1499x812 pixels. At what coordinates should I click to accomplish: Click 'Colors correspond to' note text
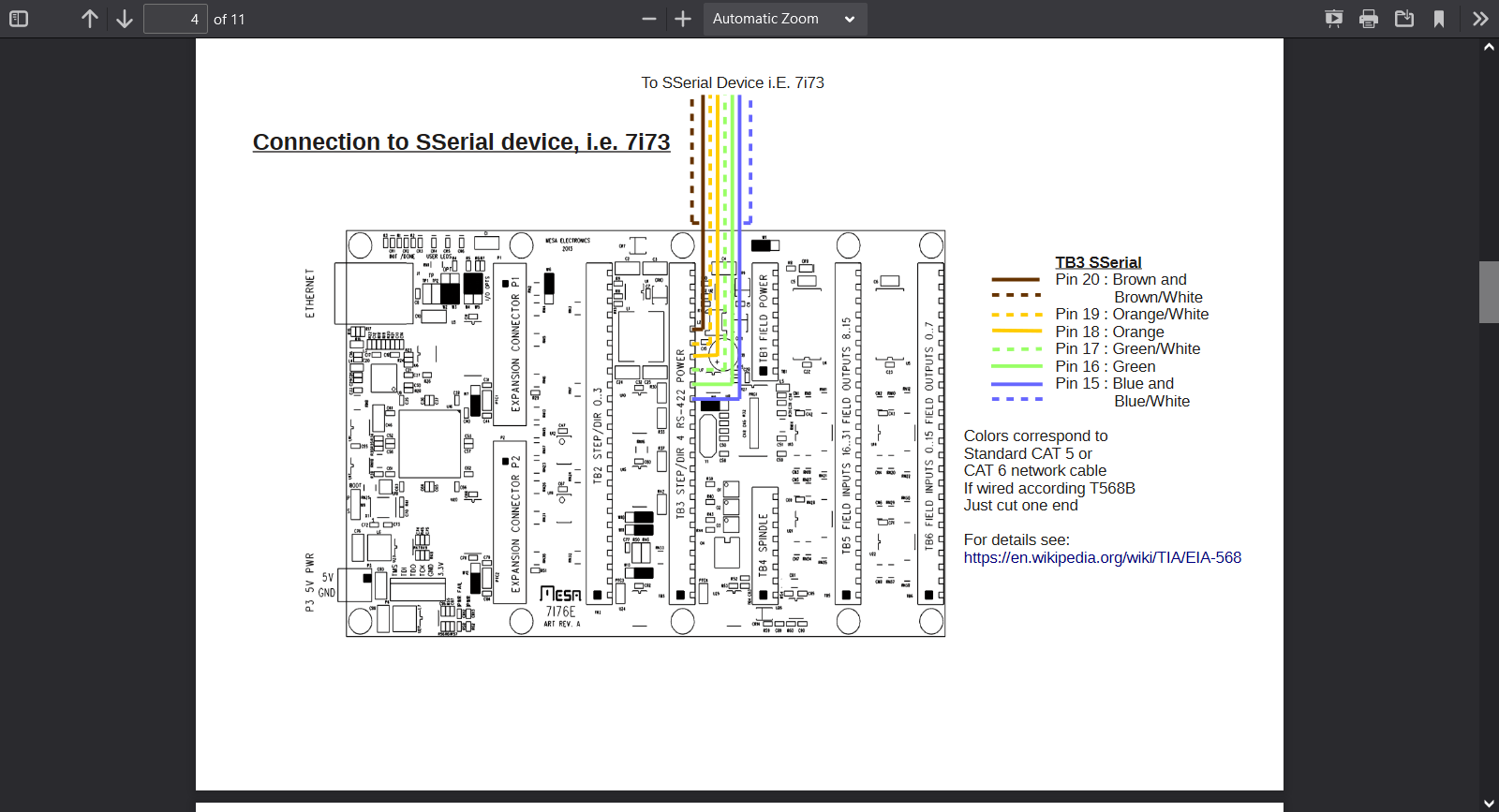[x=1035, y=436]
